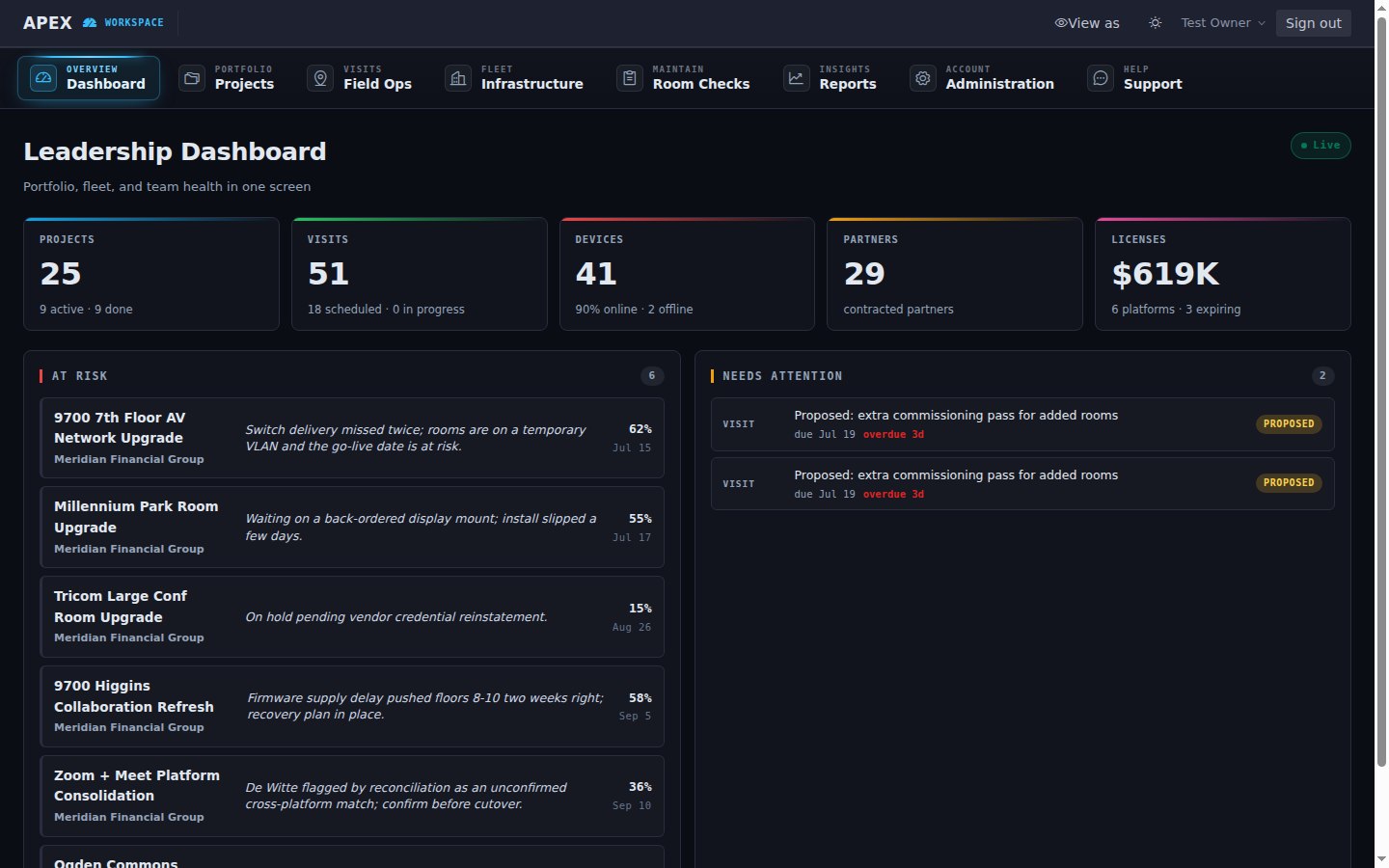Open the Projects stat card showing 25
Screen dimensions: 1389x868
tap(151, 274)
